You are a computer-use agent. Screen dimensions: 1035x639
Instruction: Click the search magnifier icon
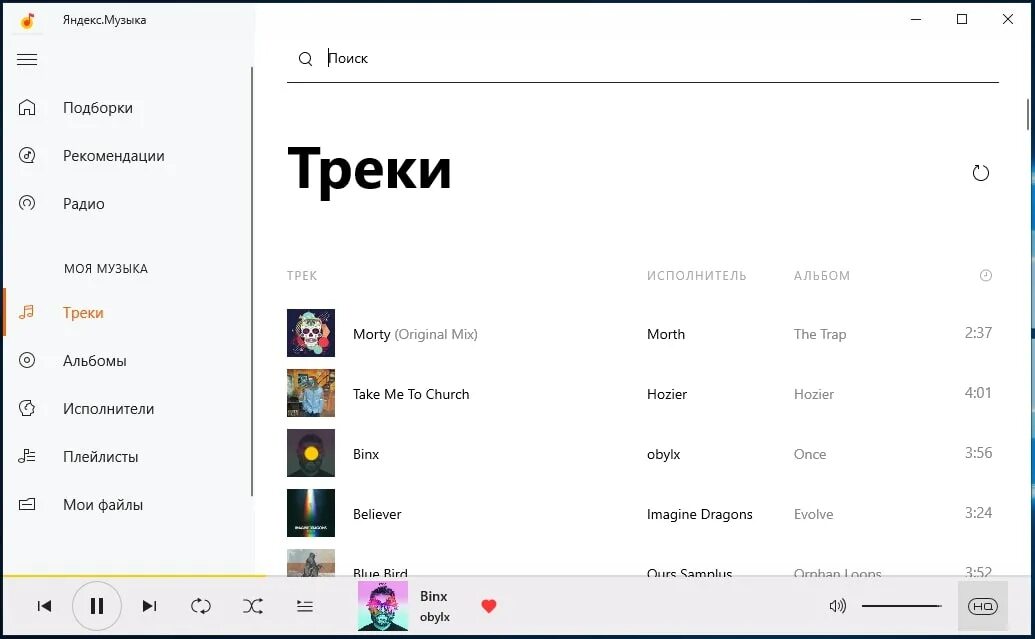pyautogui.click(x=305, y=59)
